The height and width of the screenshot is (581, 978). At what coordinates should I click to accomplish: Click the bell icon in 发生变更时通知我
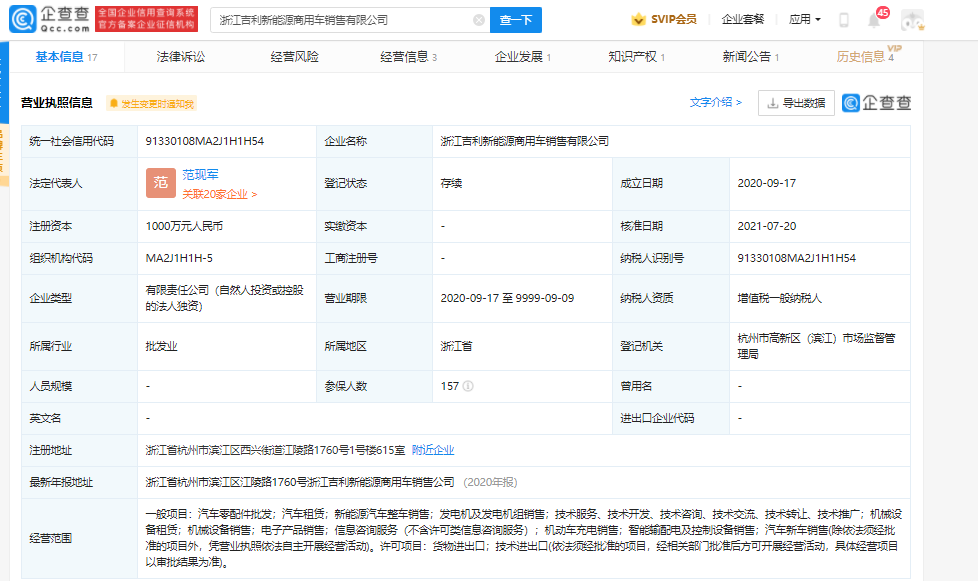click(x=112, y=102)
